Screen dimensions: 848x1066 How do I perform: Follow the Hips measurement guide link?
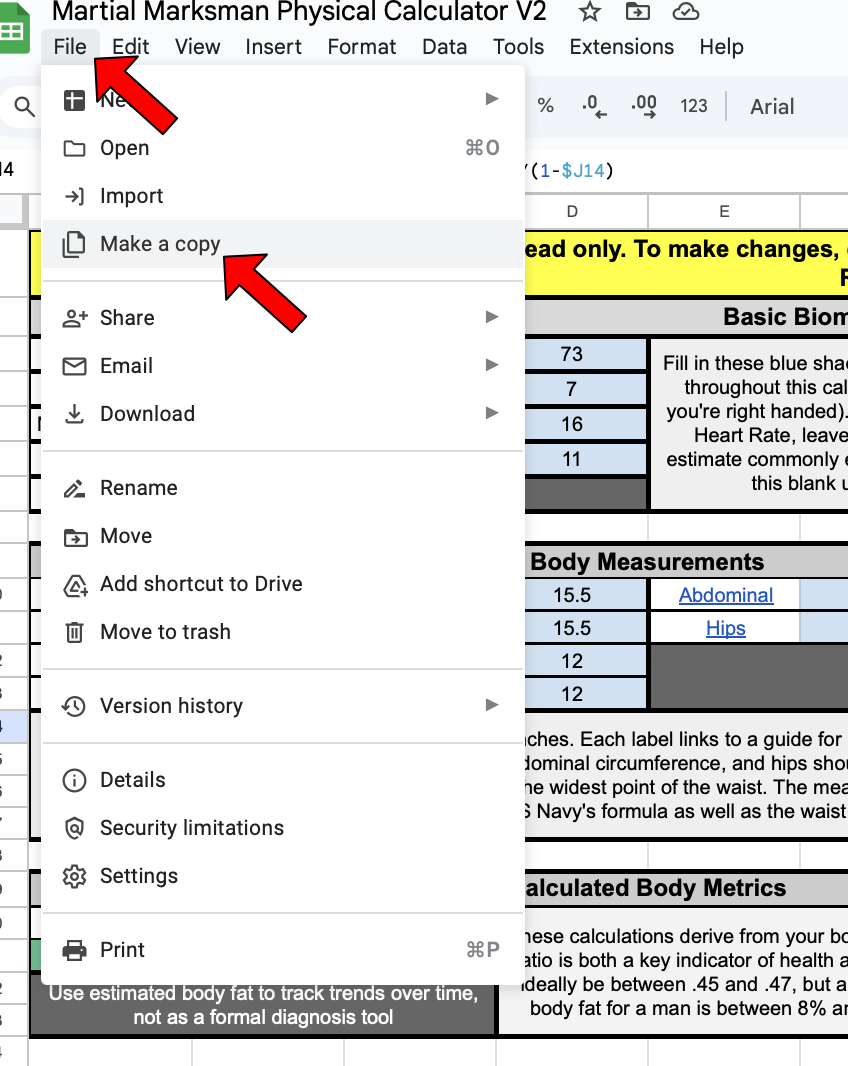[x=725, y=627]
